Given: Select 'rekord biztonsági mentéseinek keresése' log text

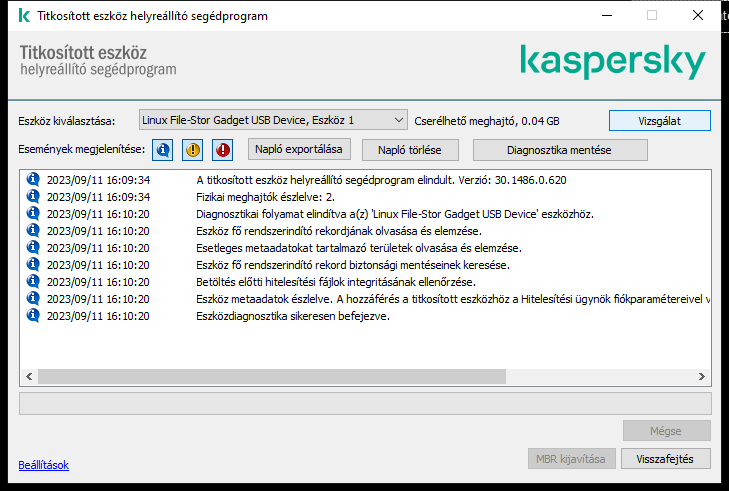Looking at the screenshot, I should (353, 265).
